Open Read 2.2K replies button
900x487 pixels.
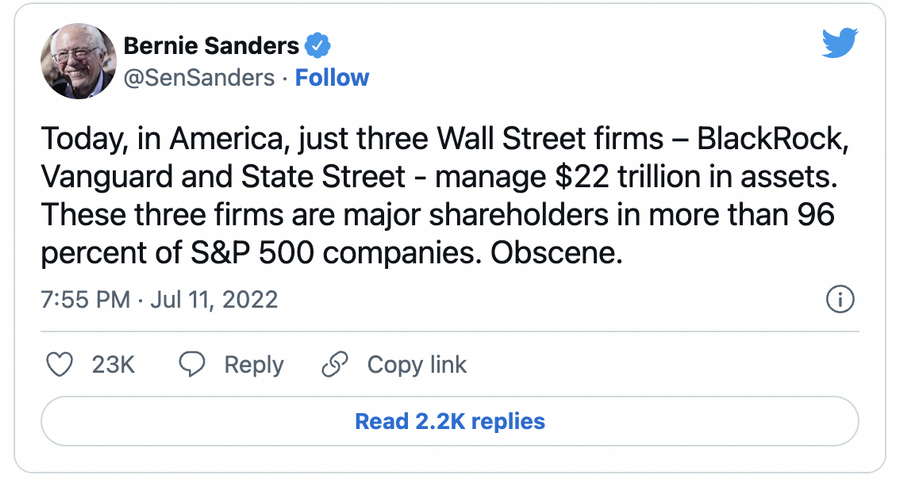click(450, 421)
